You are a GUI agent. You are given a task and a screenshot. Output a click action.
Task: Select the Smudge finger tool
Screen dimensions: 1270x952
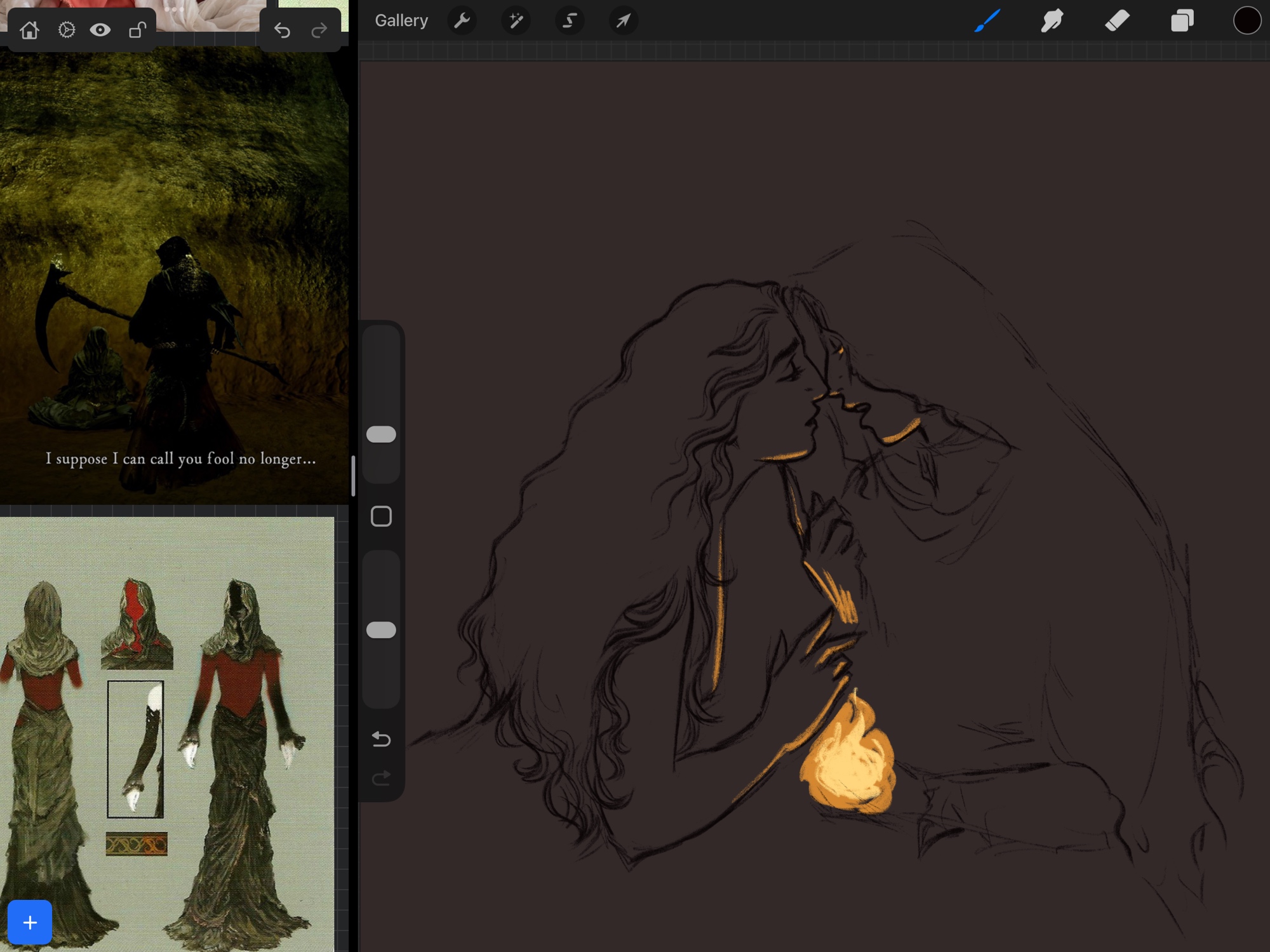coord(1052,21)
